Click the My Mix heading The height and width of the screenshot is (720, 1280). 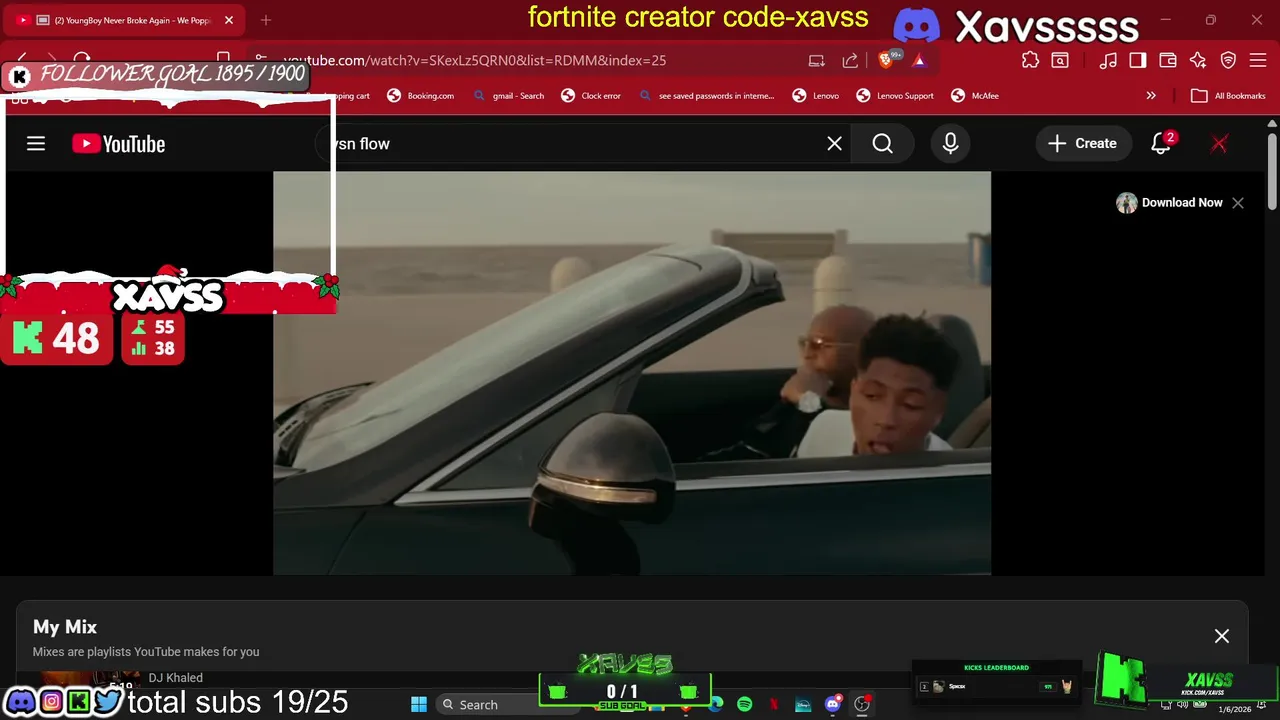pos(65,627)
